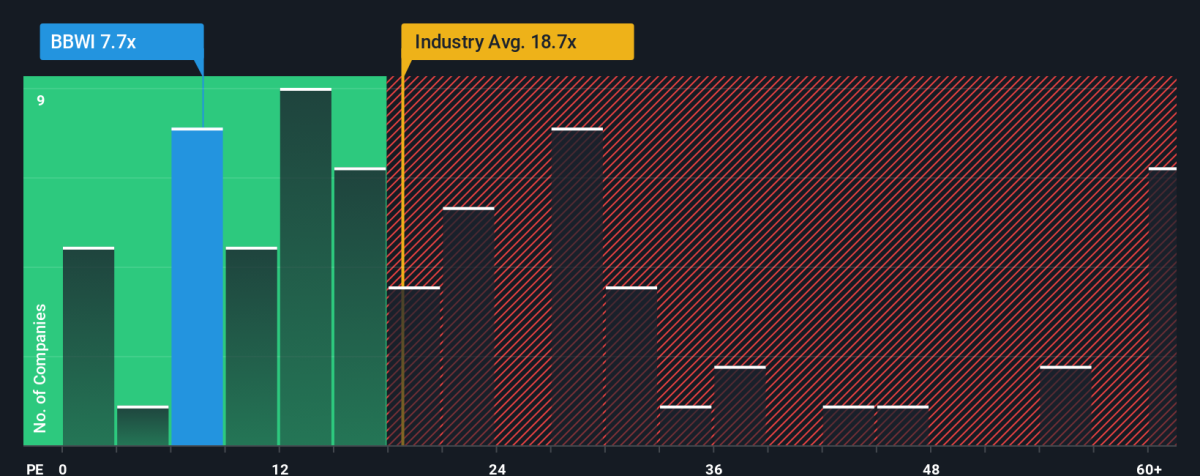Click the 60+ bar at far right

coord(1162,307)
